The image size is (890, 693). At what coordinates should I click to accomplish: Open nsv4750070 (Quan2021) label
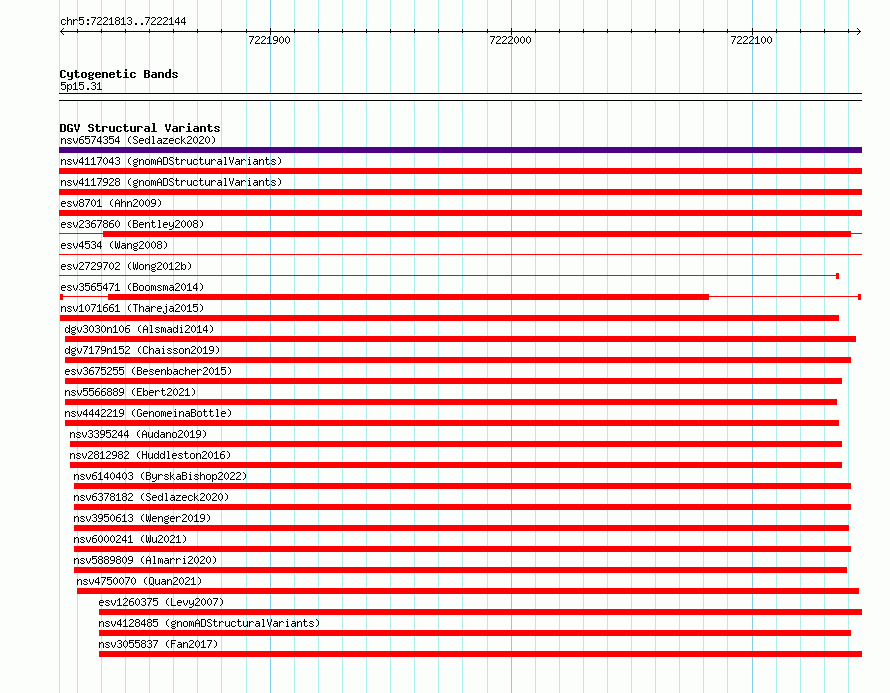coord(139,581)
